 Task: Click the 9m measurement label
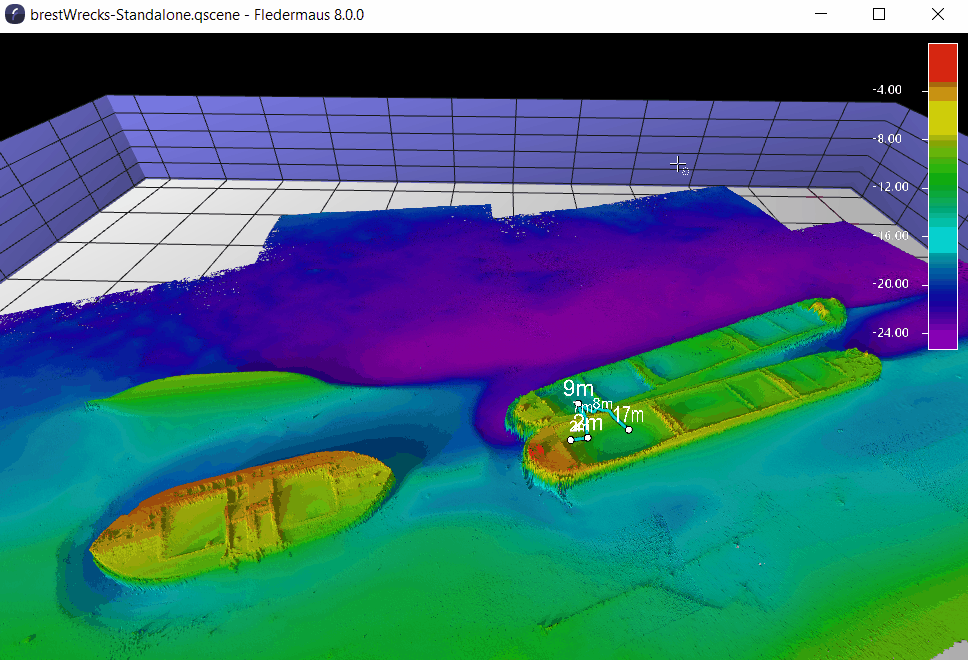pyautogui.click(x=578, y=389)
